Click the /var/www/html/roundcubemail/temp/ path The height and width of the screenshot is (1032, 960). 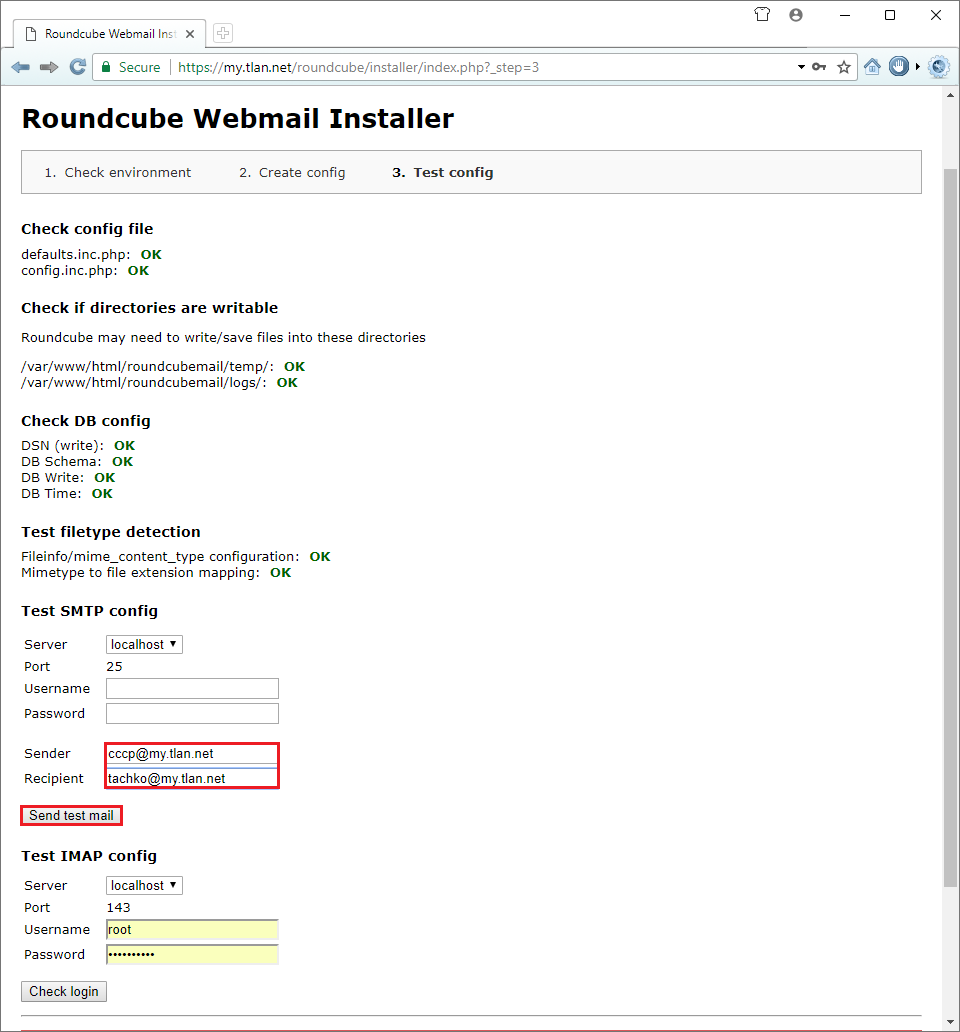click(147, 367)
